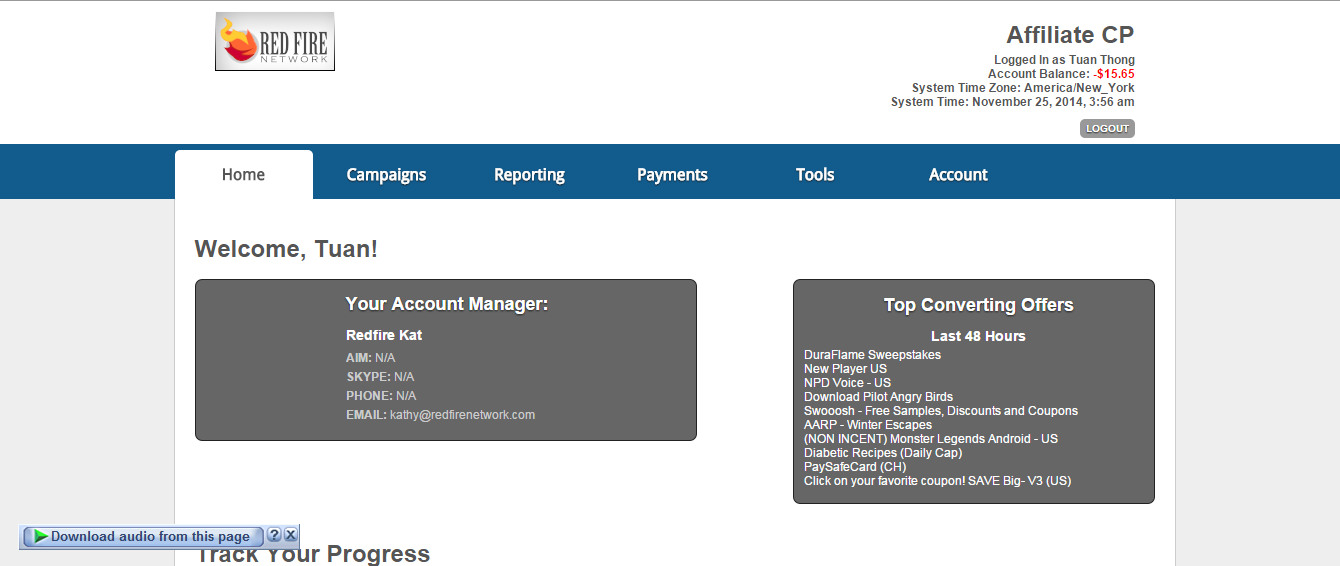Image resolution: width=1340 pixels, height=566 pixels.
Task: Click the kathy@redfirenetwork.com email address
Action: tap(462, 415)
